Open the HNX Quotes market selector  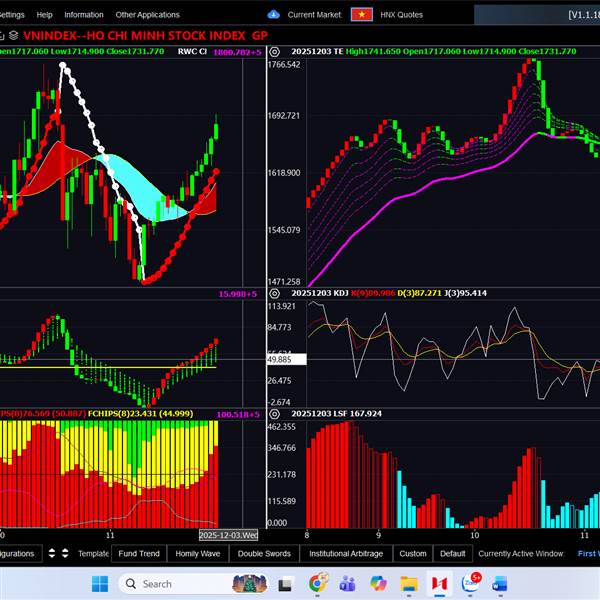(x=403, y=15)
